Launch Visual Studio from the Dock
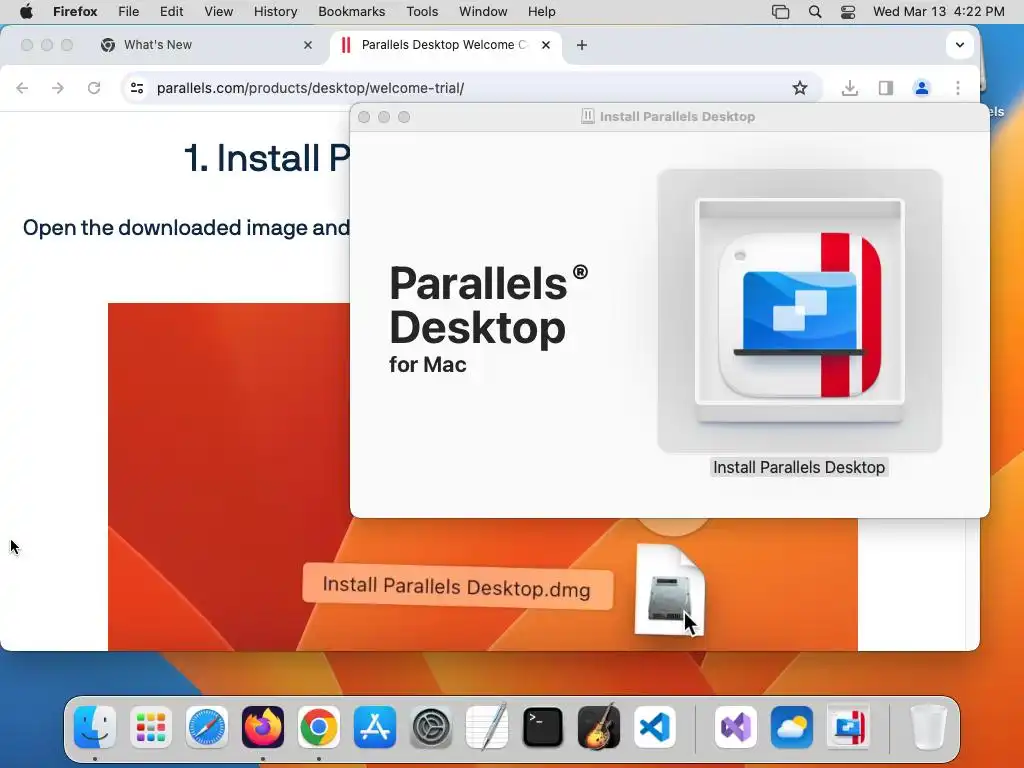Screen dimensions: 1024x768 coord(736,727)
